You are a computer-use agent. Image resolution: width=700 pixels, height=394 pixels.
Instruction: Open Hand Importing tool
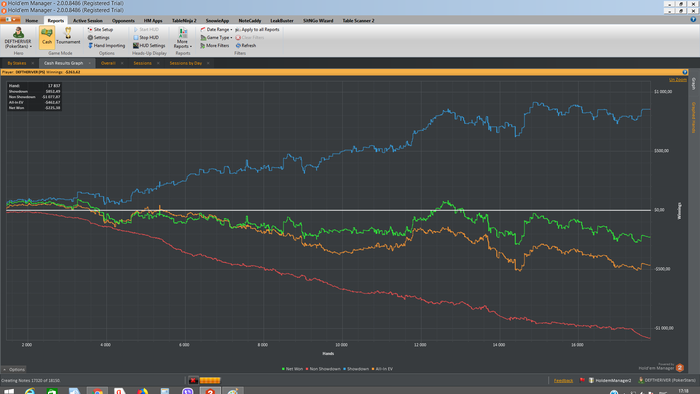point(106,46)
